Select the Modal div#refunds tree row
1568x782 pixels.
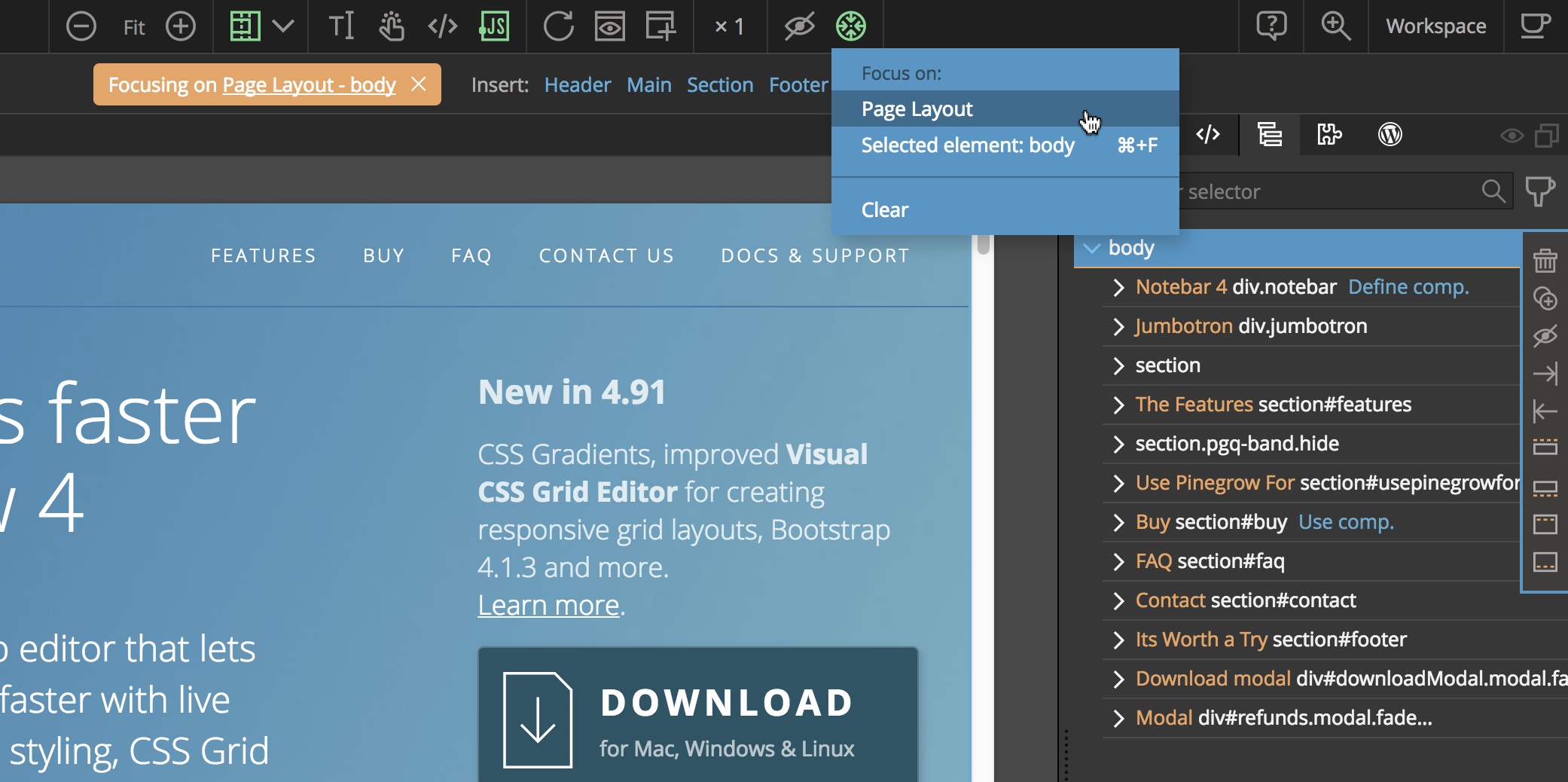[1335, 718]
